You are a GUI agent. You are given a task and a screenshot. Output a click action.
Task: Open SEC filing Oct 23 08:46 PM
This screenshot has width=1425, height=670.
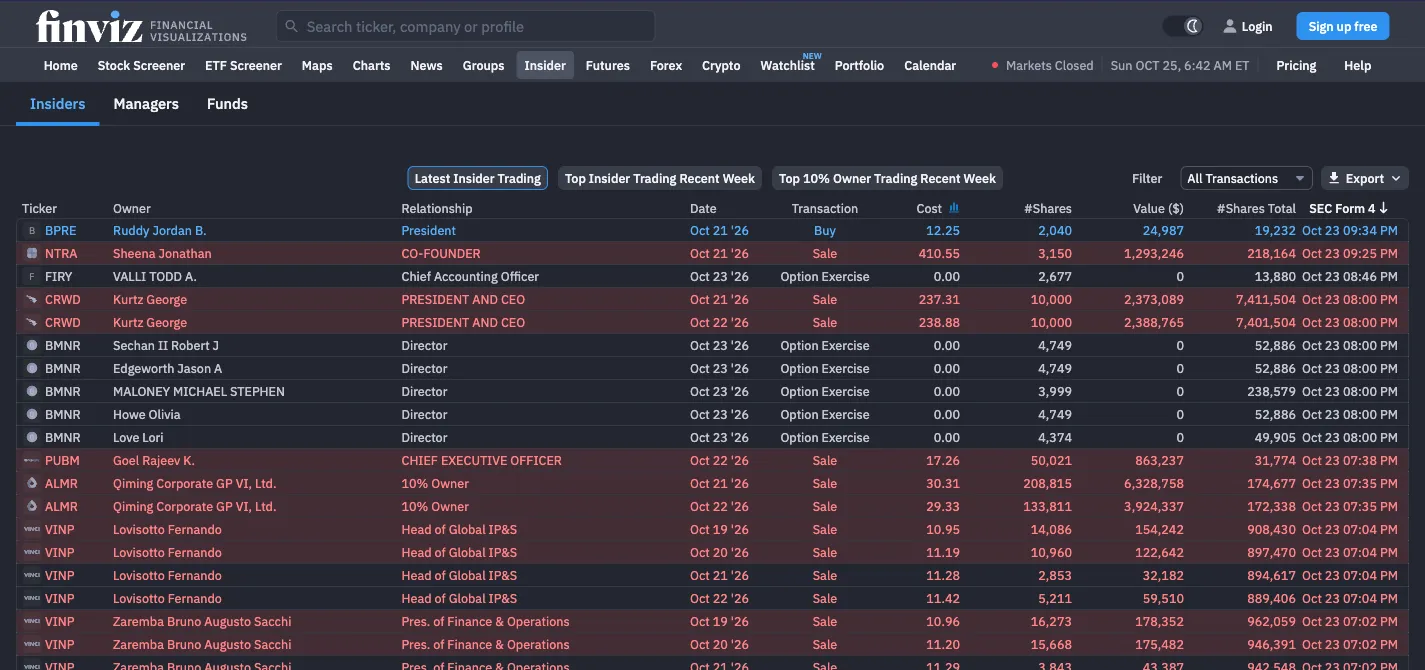[1350, 277]
